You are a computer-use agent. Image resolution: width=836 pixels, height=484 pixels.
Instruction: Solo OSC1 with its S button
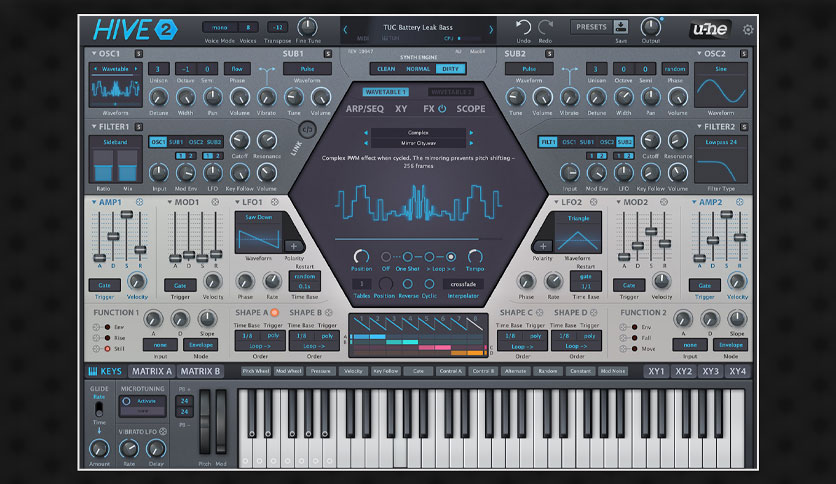(139, 54)
